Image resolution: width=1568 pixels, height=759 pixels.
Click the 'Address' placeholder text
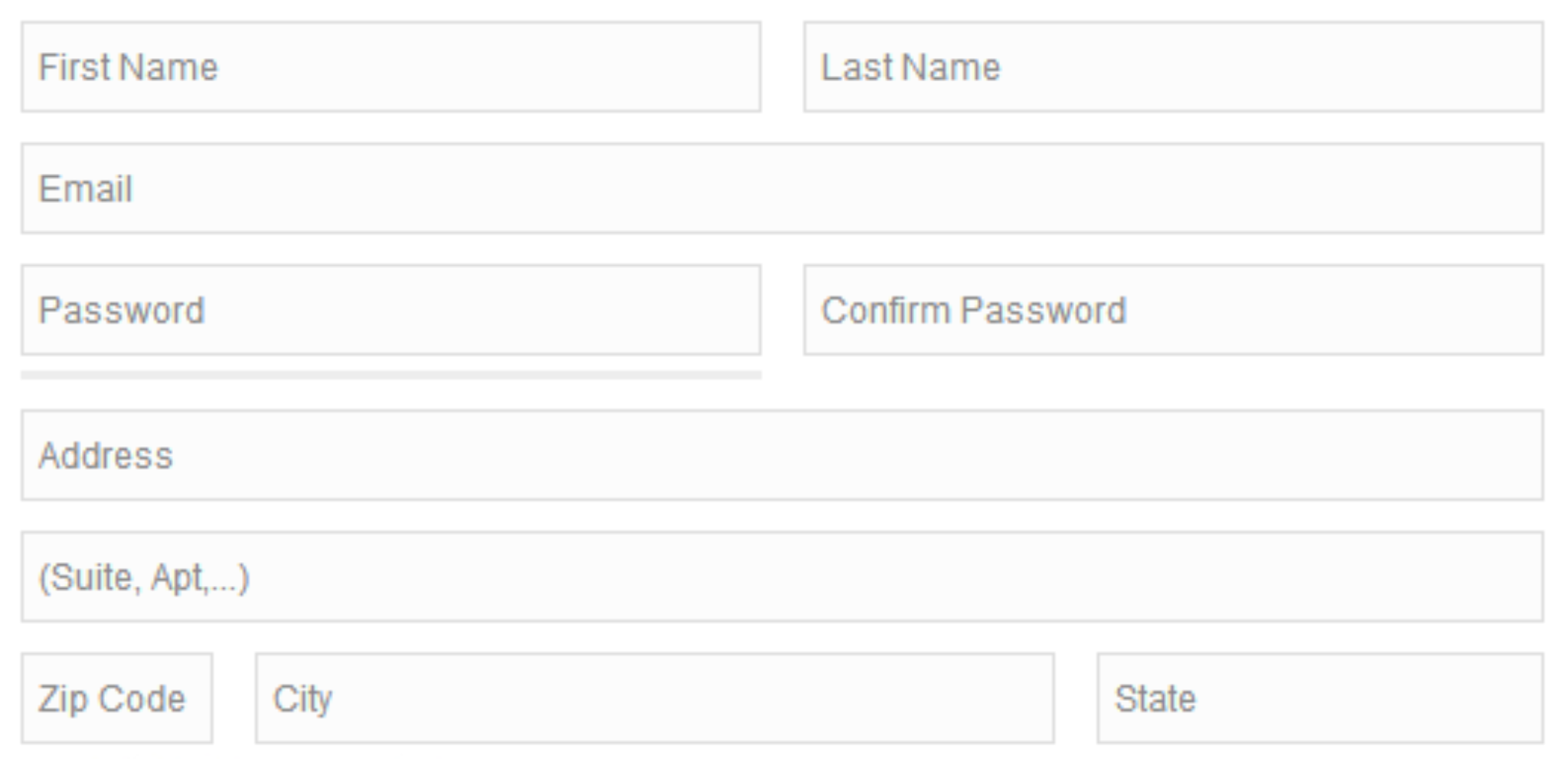(106, 456)
